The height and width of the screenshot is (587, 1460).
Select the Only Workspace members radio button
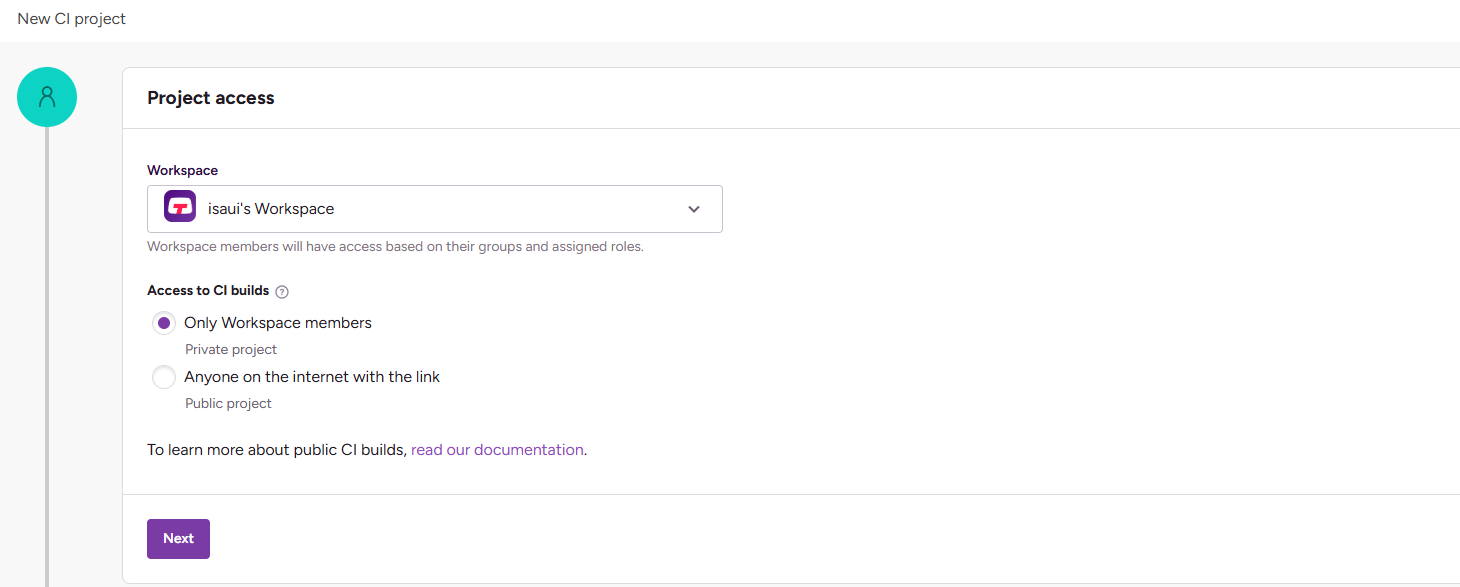coord(163,323)
